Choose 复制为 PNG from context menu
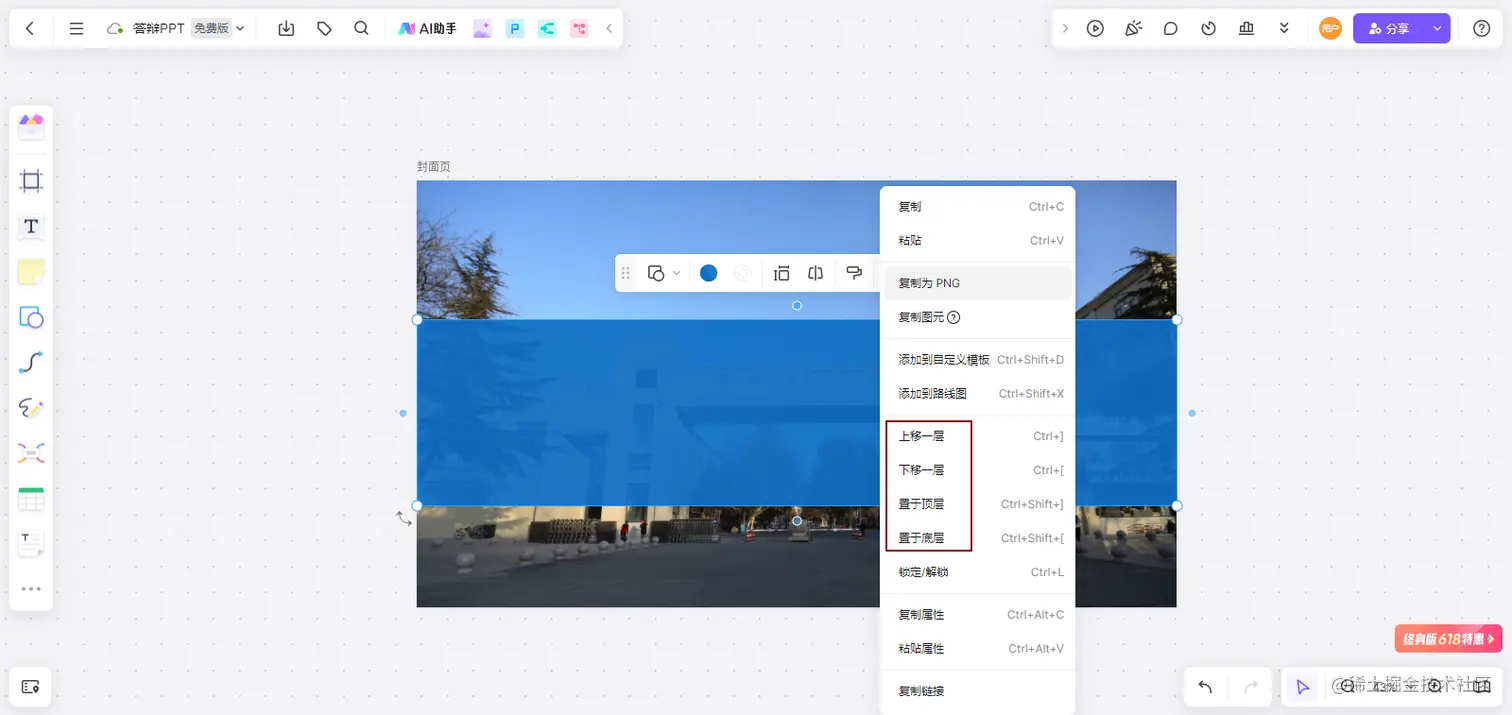This screenshot has width=1512, height=715. point(978,283)
